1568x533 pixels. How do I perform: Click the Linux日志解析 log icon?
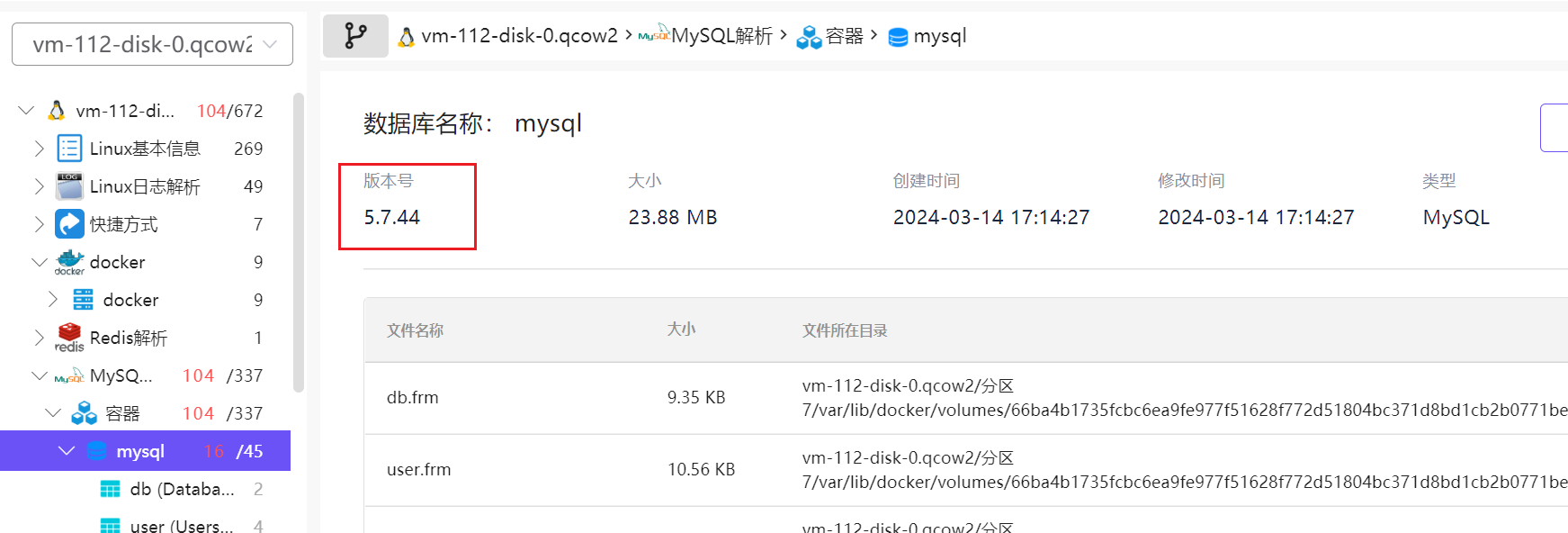point(69,186)
